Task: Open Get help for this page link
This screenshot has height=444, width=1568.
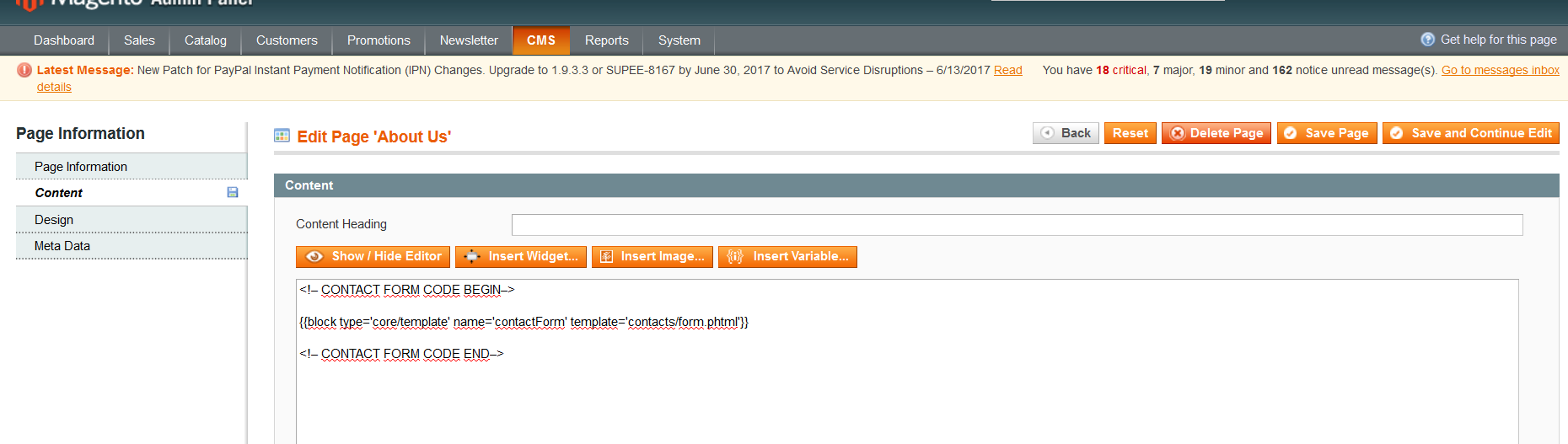Action: click(x=1498, y=40)
